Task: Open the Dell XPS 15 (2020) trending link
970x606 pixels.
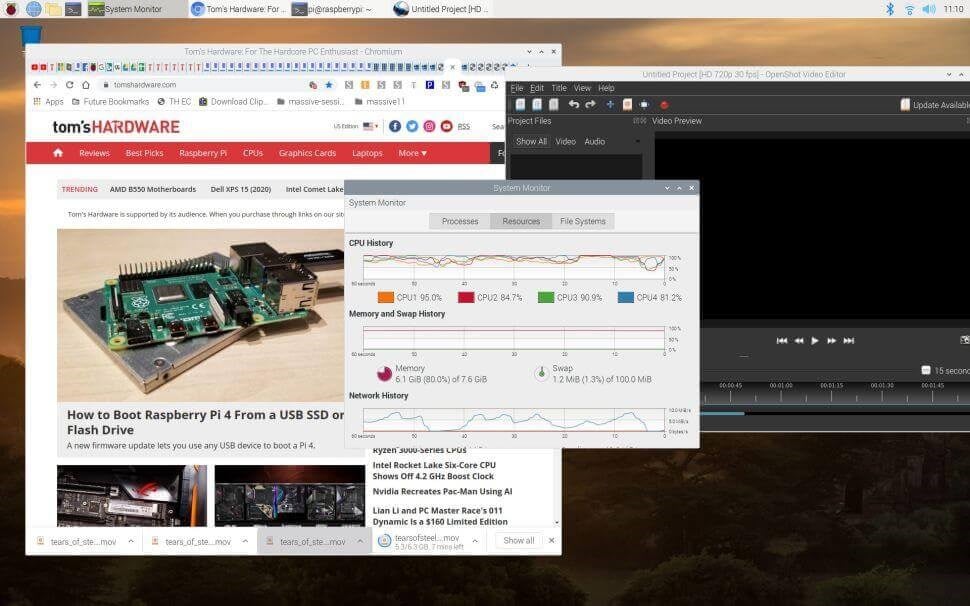Action: (x=241, y=189)
